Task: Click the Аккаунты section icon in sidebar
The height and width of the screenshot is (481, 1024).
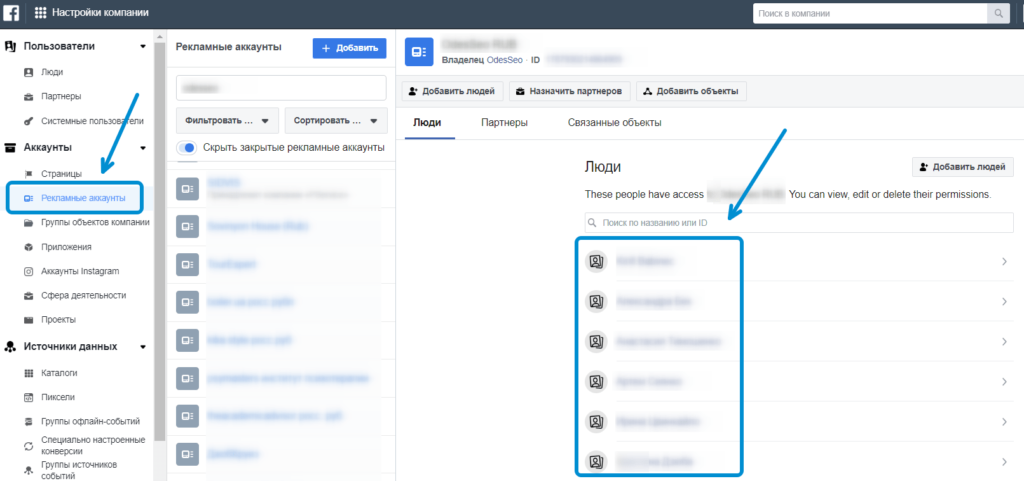Action: (x=10, y=147)
